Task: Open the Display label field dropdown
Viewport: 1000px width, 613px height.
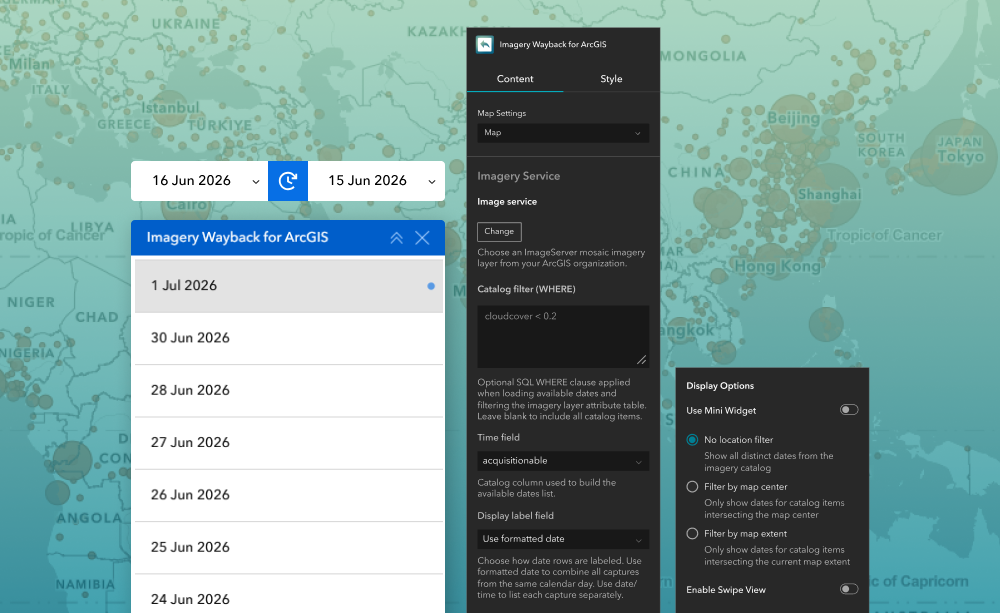Action: [x=563, y=539]
